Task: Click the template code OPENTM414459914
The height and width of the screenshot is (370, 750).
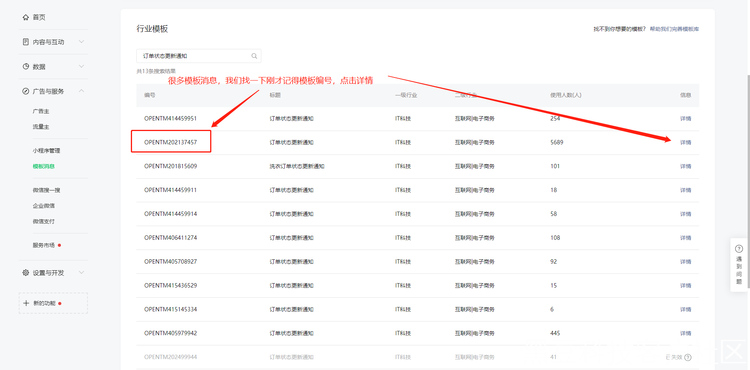Action: (170, 214)
